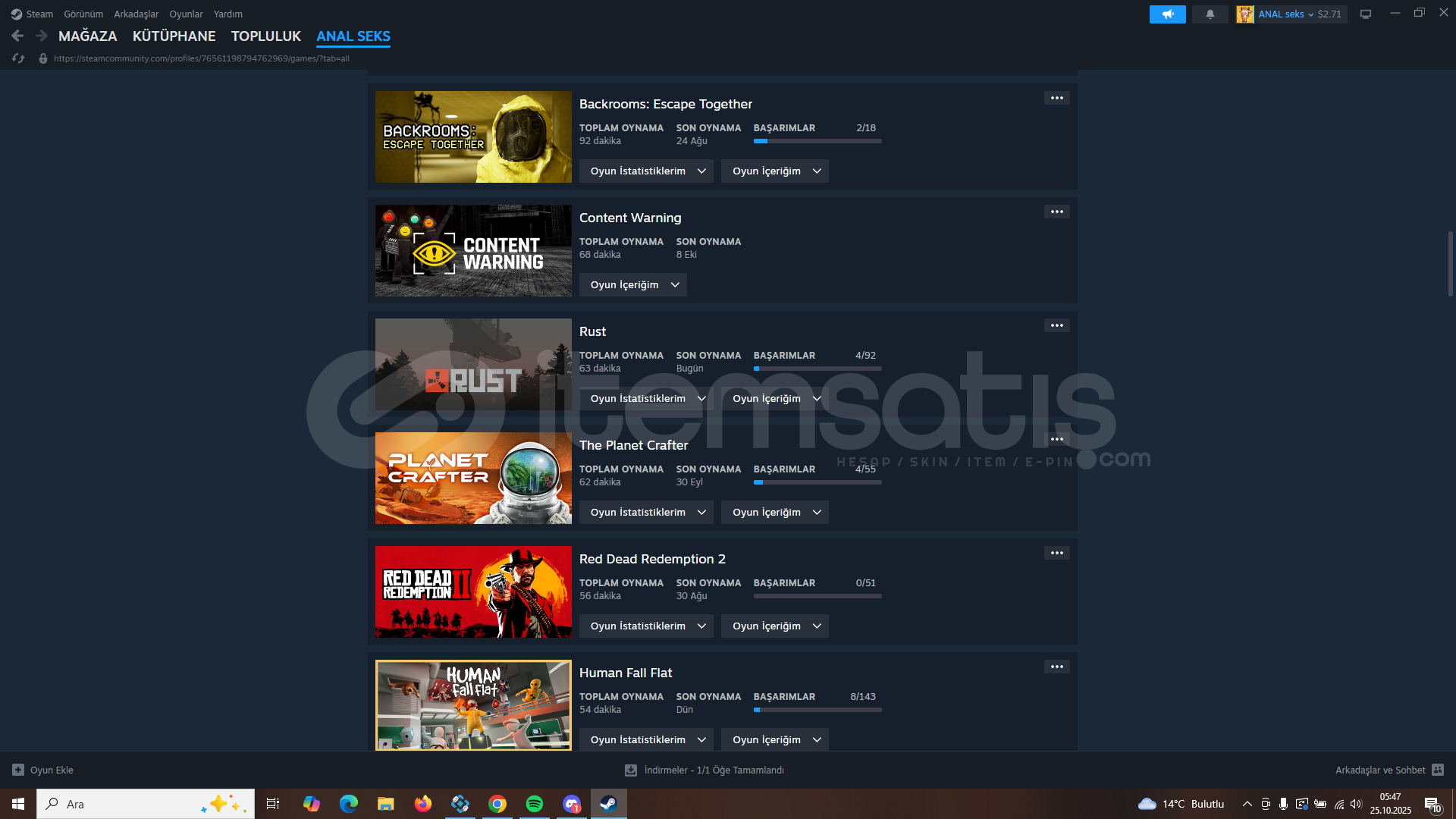The image size is (1456, 819).
Task: Expand Oyun İçeriğim for Content Warning
Action: [633, 285]
